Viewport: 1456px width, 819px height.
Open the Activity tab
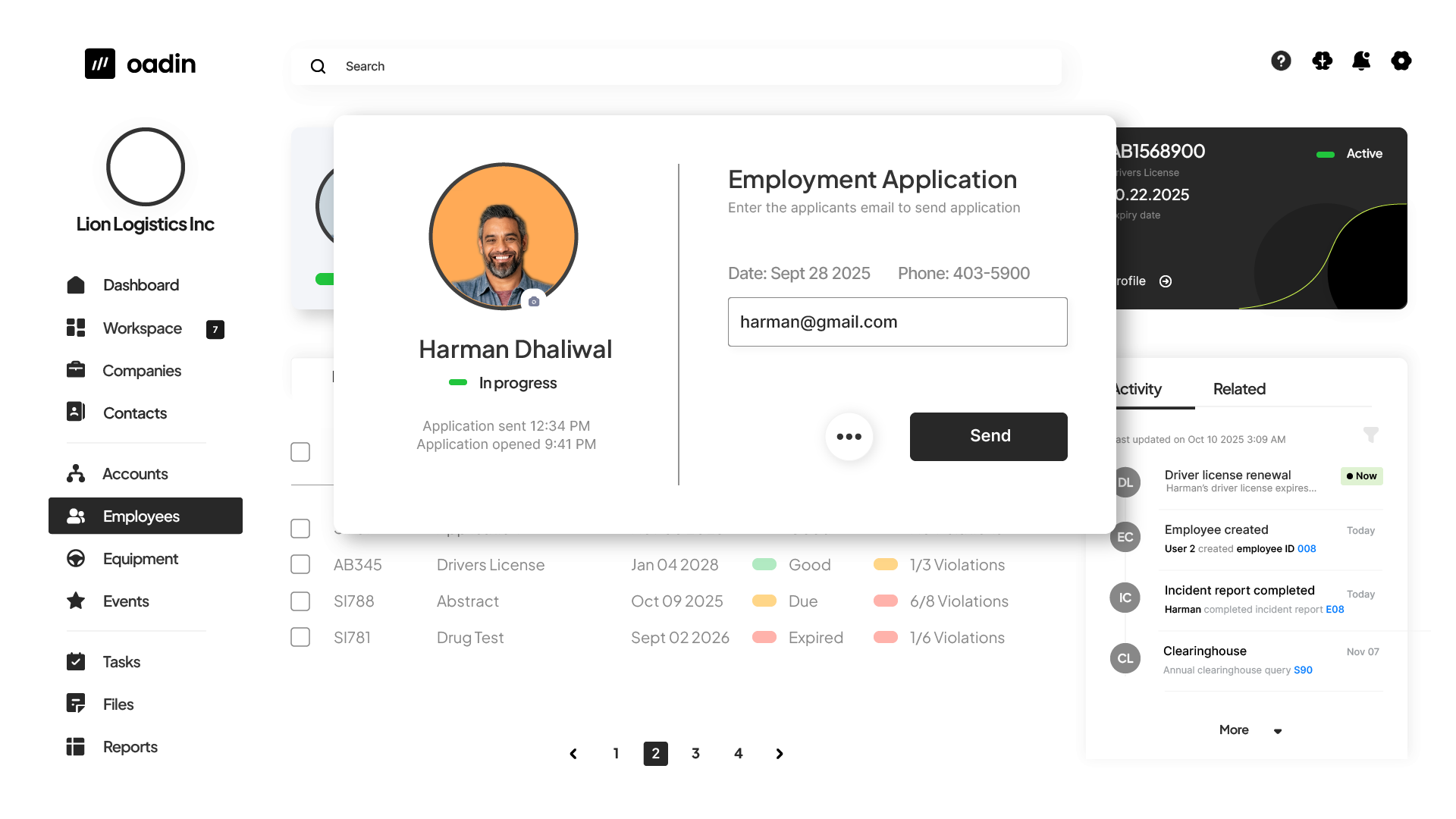tap(1135, 389)
